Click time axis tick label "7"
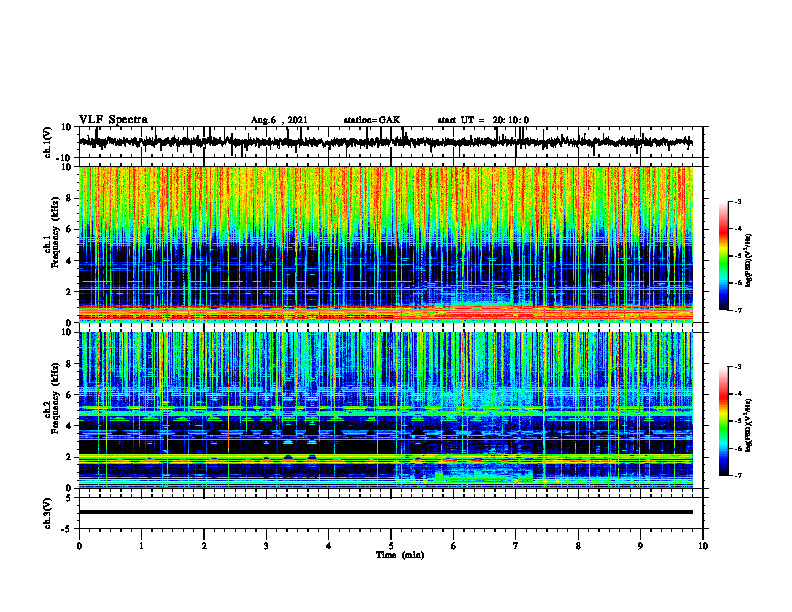Screen dimensions: 792x612 click(x=516, y=546)
